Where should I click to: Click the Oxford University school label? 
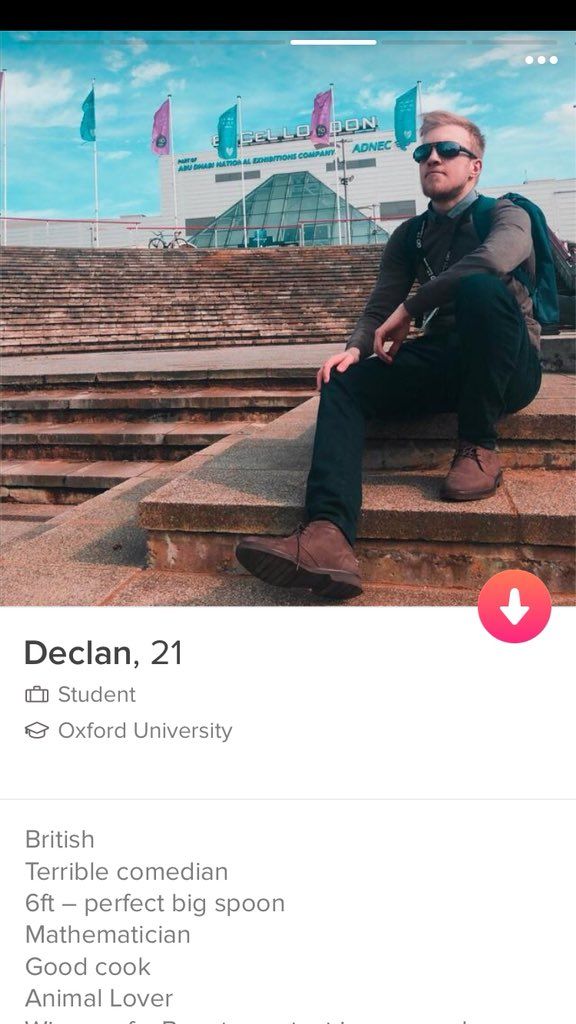[x=145, y=731]
